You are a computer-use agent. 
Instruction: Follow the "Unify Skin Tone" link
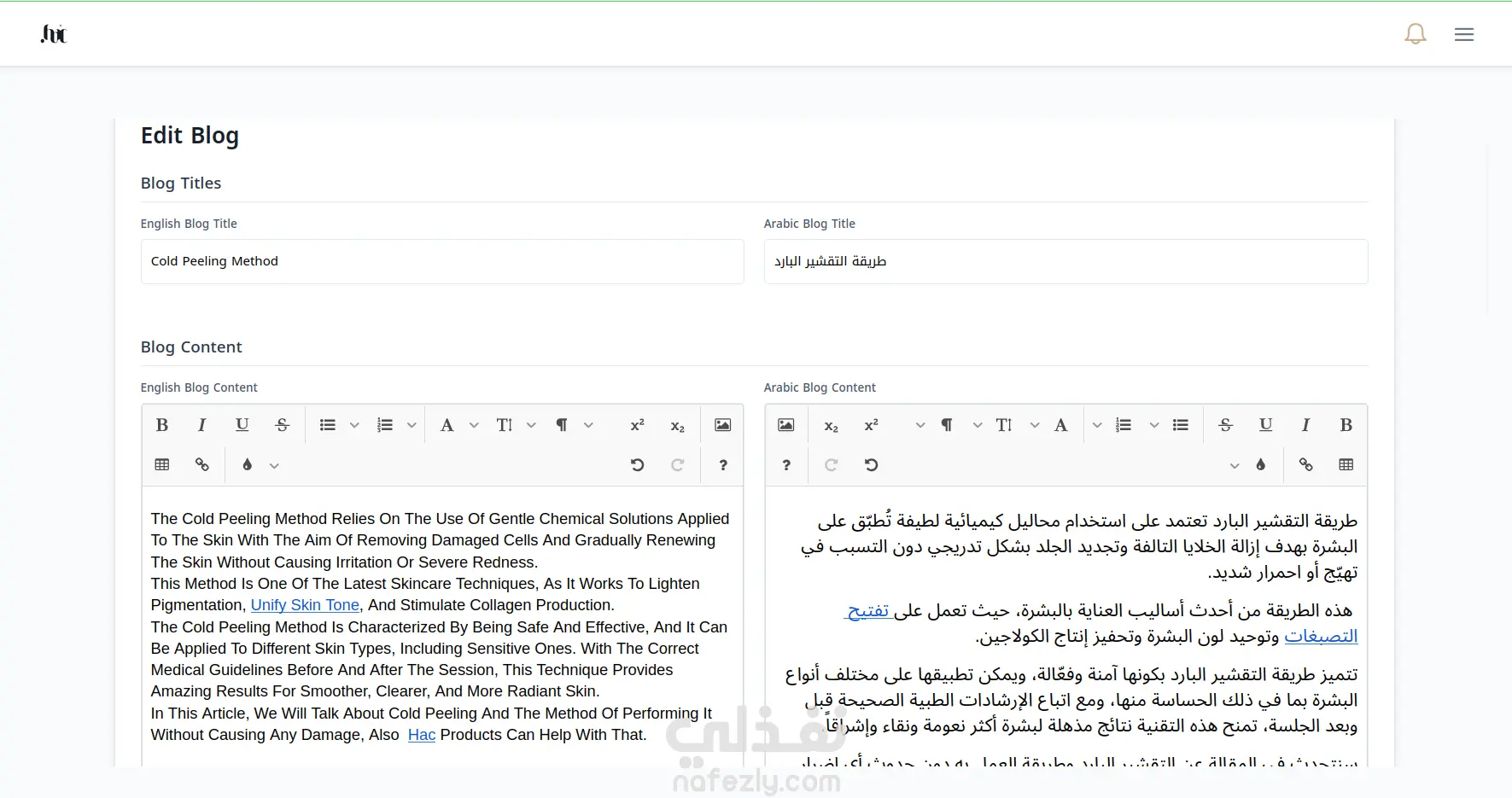click(305, 605)
